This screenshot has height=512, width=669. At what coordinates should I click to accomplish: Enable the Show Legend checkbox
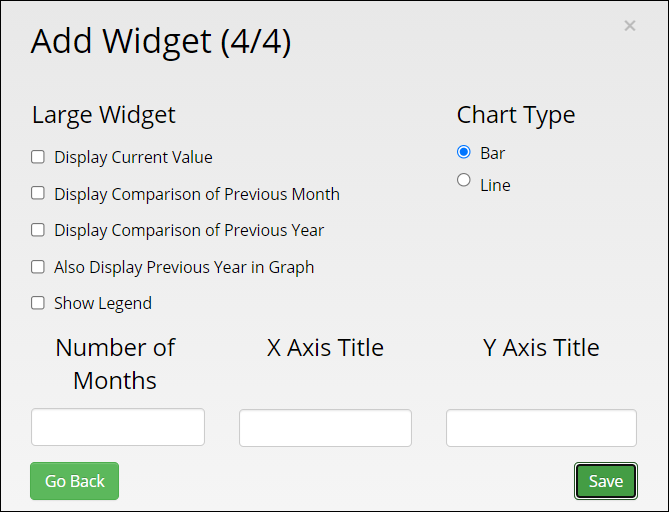pyautogui.click(x=38, y=303)
